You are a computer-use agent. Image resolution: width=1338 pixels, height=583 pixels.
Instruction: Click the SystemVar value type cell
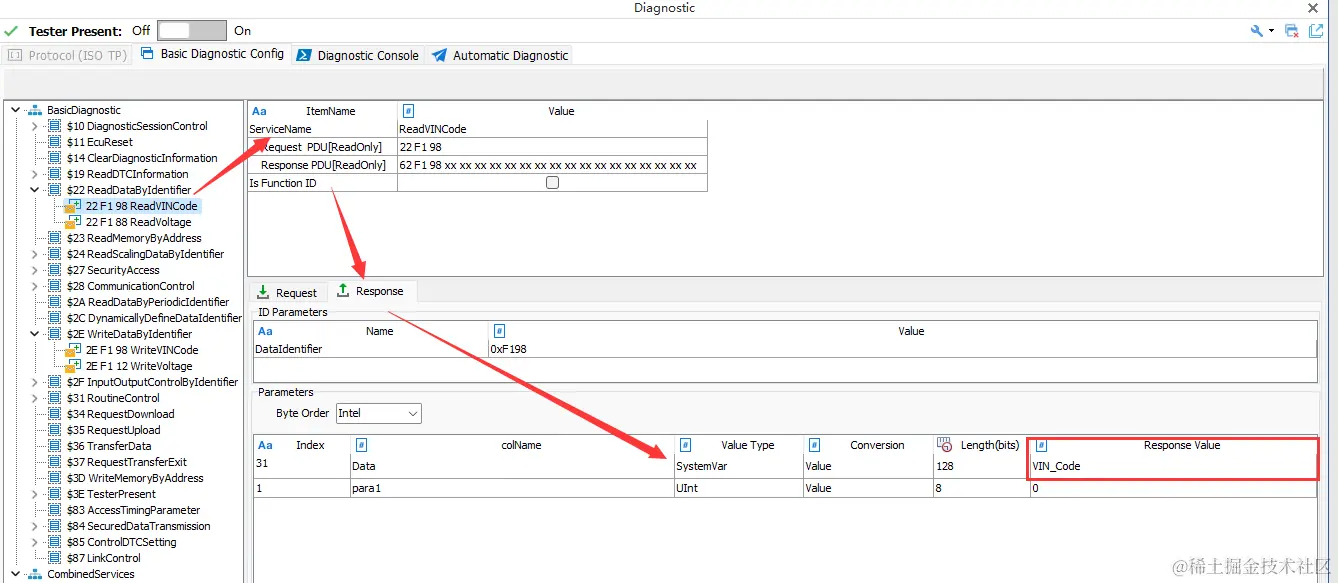point(739,466)
